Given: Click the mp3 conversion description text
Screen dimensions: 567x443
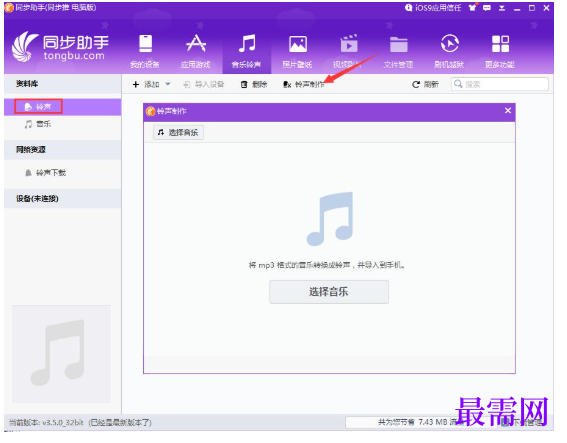Looking at the screenshot, I should [x=327, y=265].
